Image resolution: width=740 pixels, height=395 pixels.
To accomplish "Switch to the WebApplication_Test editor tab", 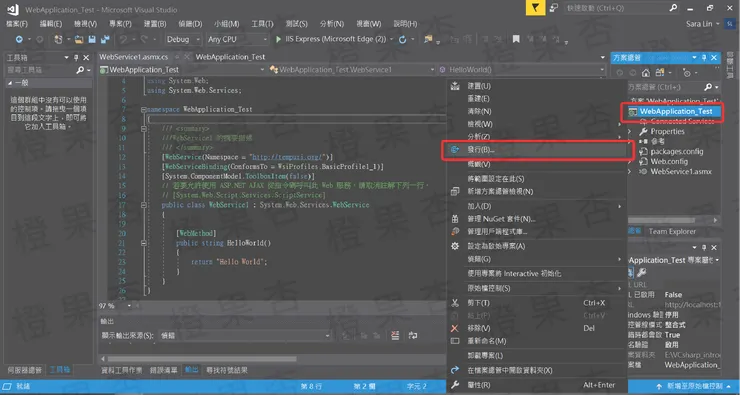I will click(x=230, y=57).
